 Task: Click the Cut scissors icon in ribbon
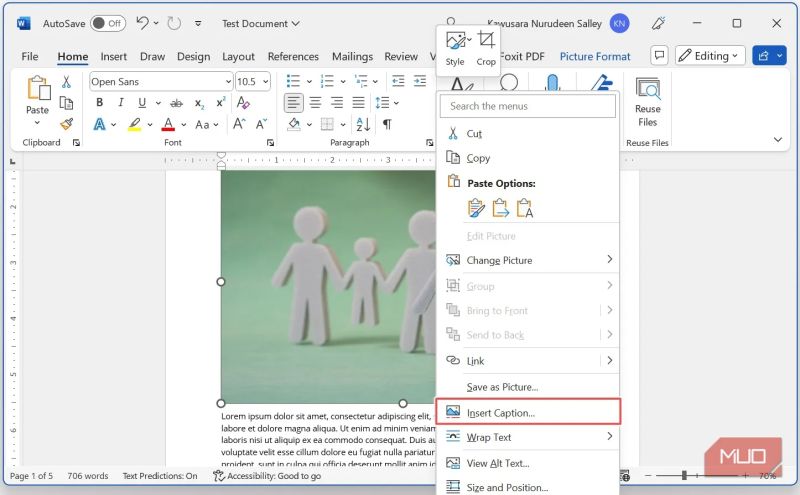pos(66,82)
